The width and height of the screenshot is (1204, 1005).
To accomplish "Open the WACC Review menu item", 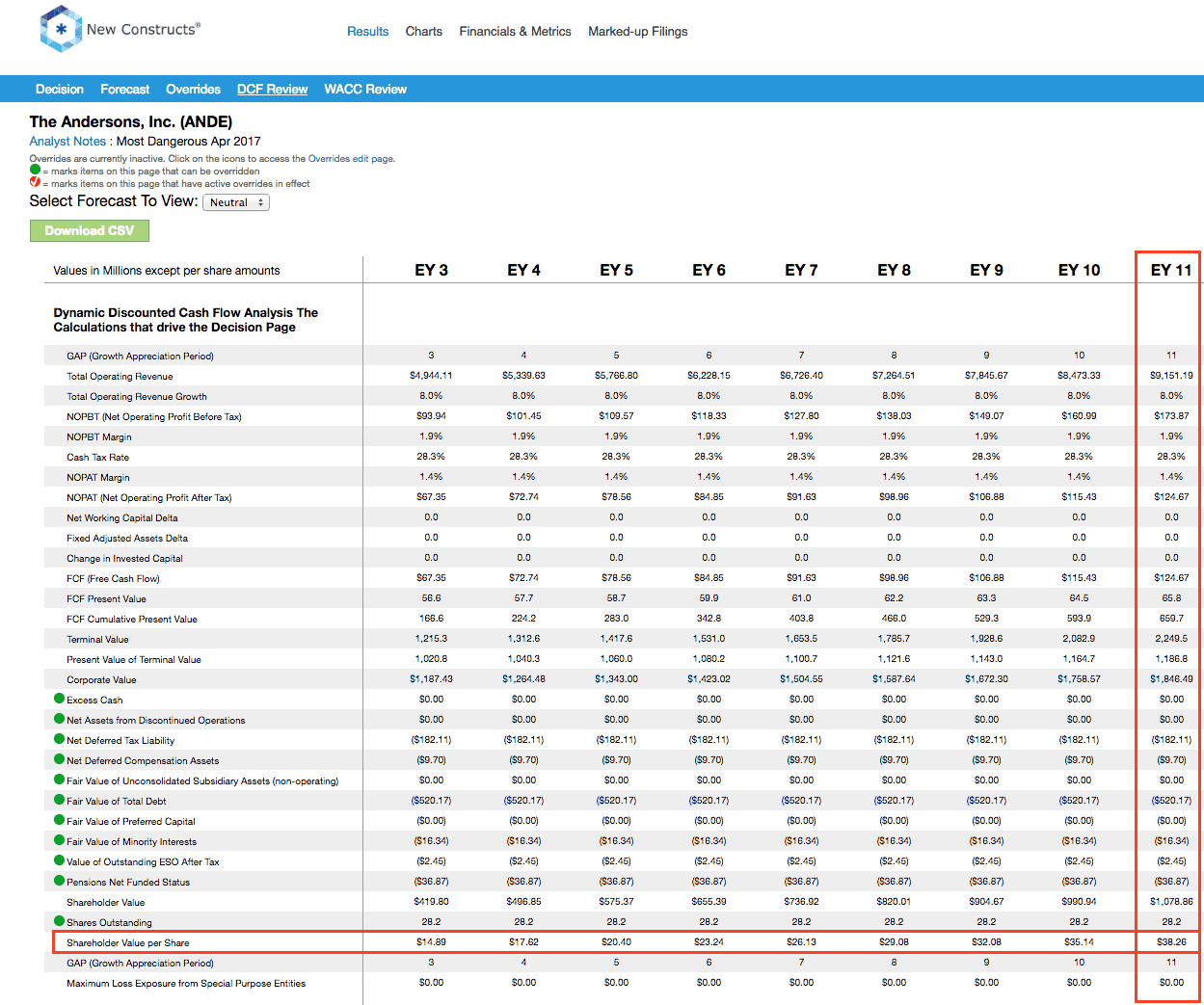I will [365, 89].
